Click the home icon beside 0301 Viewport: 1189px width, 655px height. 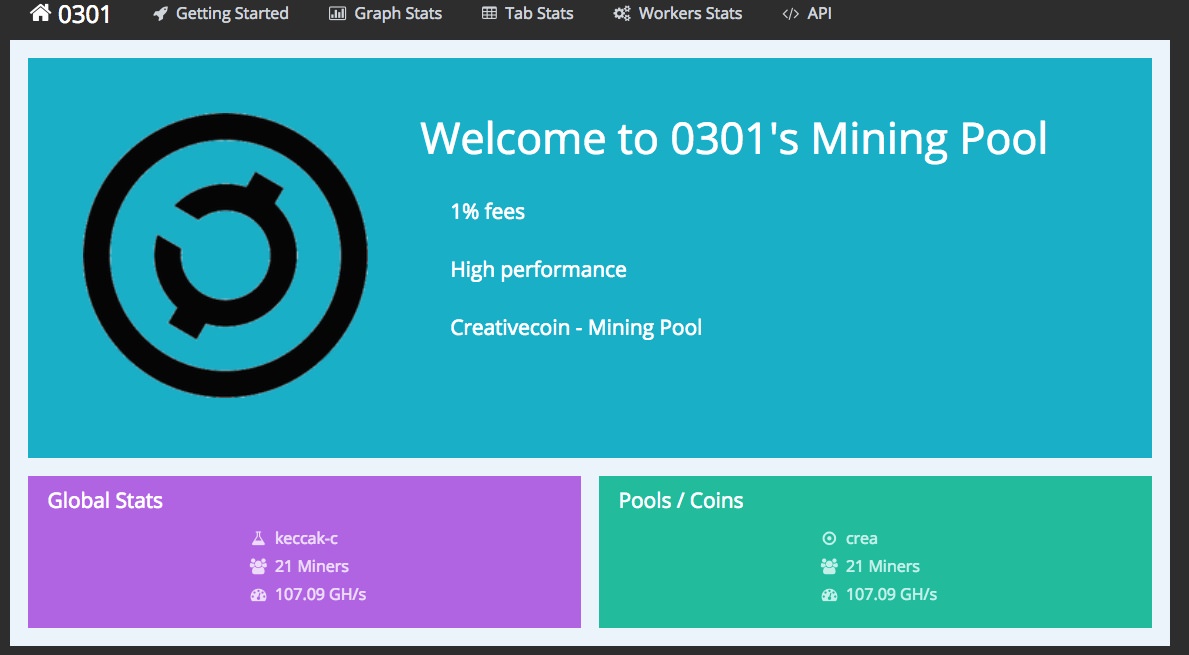click(40, 14)
